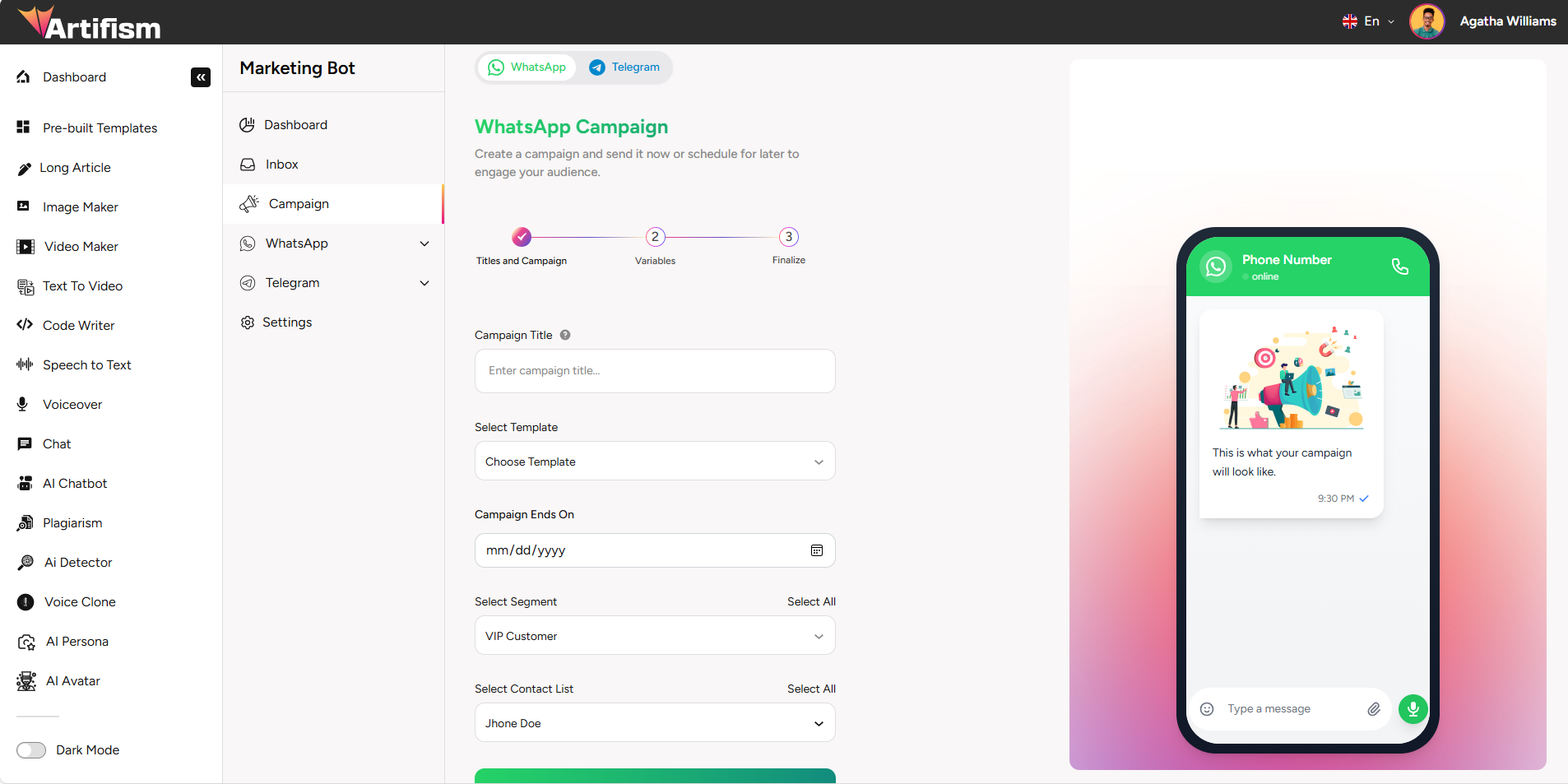
Task: Click the emoji icon in phone preview chat
Action: click(x=1206, y=708)
